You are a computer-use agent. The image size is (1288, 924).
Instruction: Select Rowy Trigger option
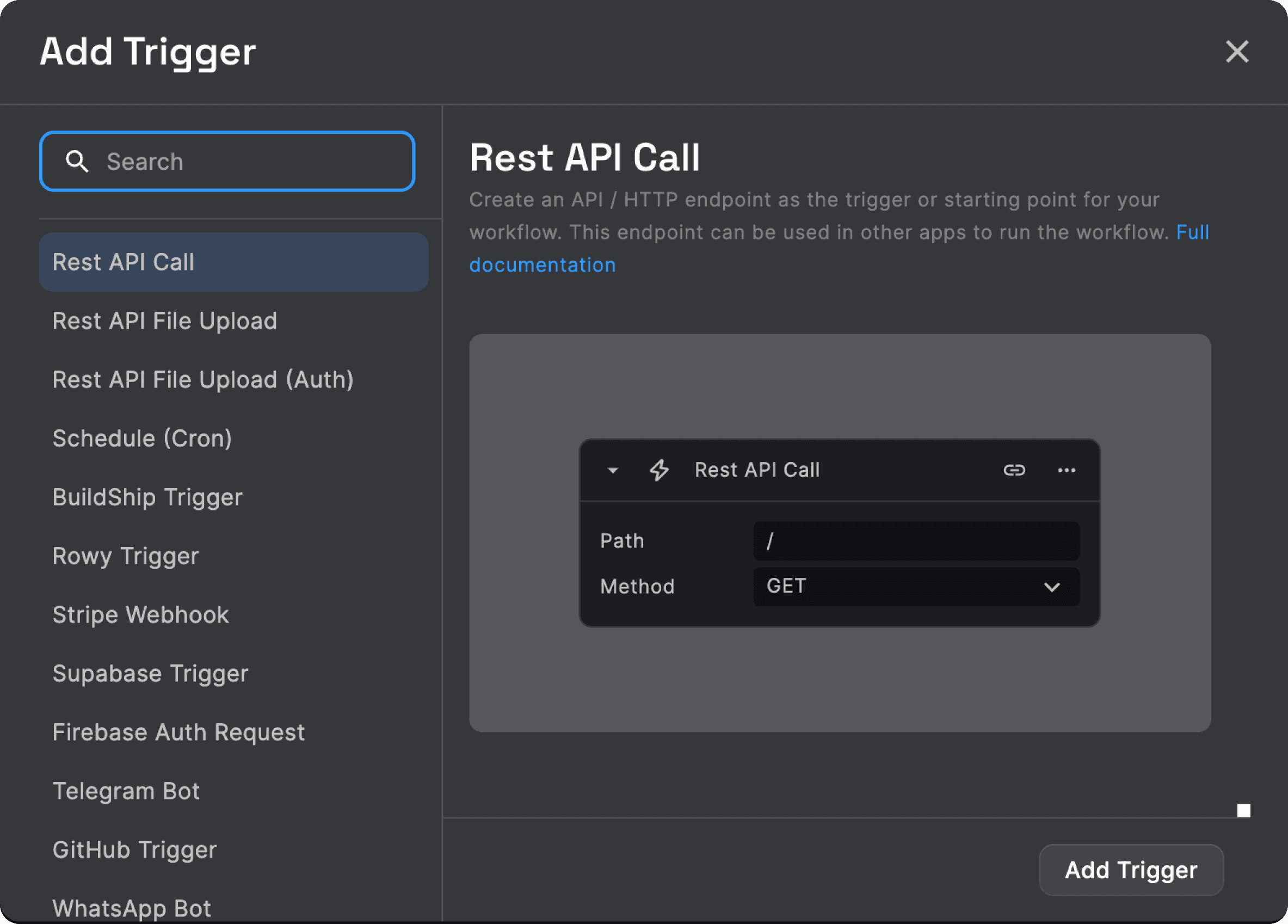coord(126,556)
